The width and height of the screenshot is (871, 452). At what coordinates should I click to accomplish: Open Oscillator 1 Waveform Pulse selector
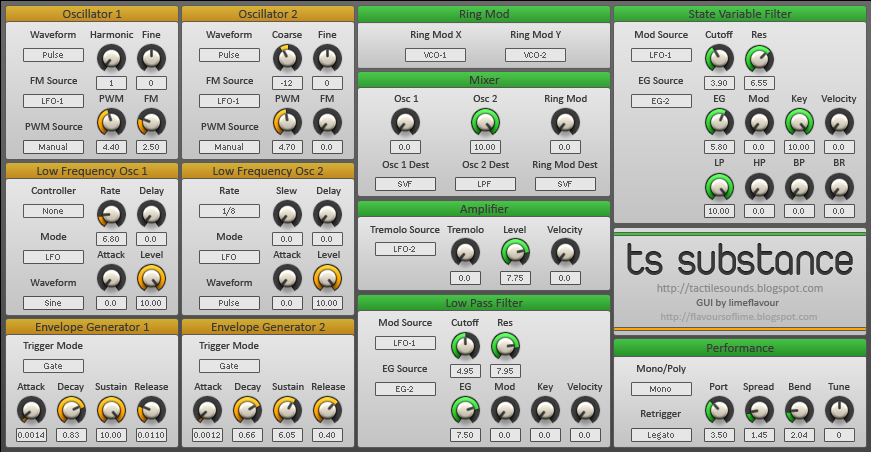click(x=53, y=56)
